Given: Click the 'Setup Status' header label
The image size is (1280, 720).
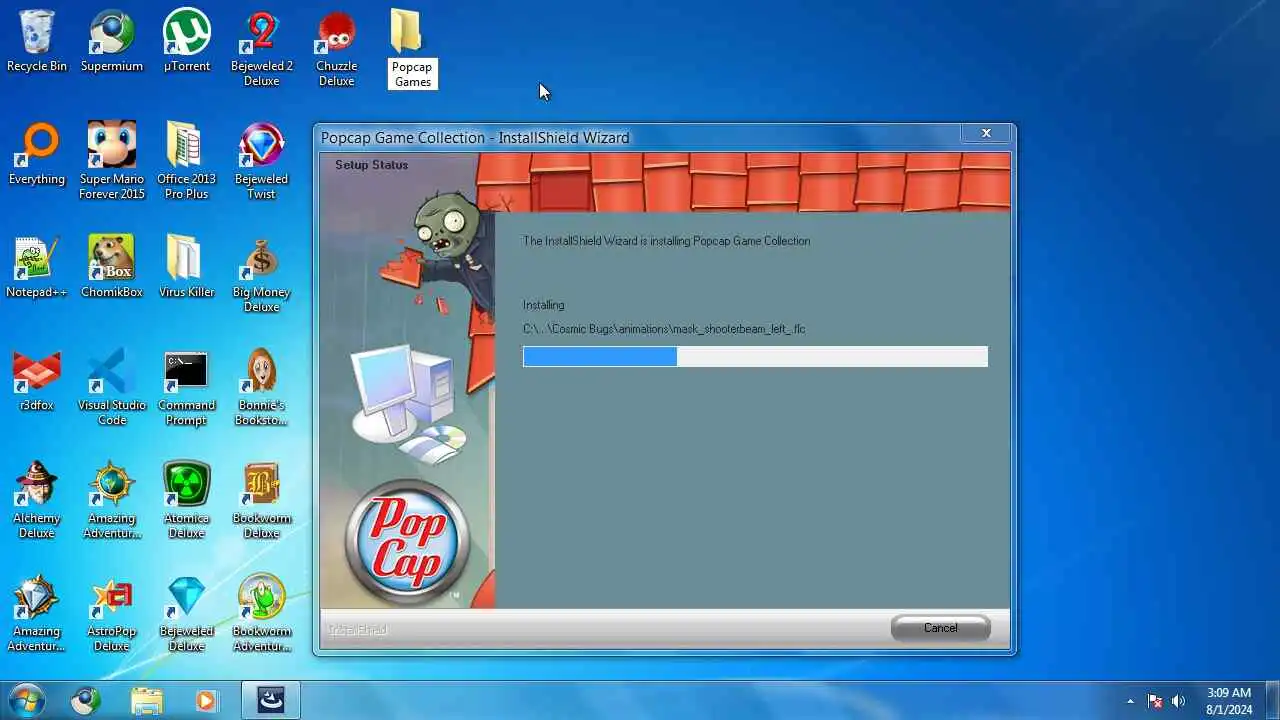Looking at the screenshot, I should pyautogui.click(x=371, y=165).
